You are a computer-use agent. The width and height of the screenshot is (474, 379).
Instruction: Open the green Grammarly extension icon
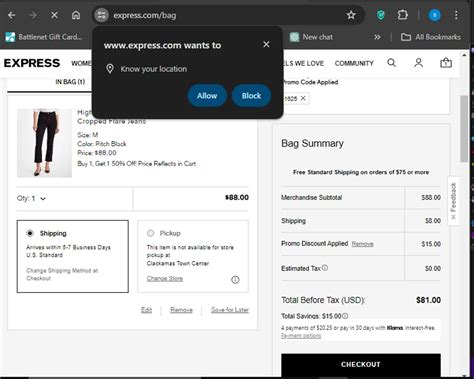[x=381, y=15]
